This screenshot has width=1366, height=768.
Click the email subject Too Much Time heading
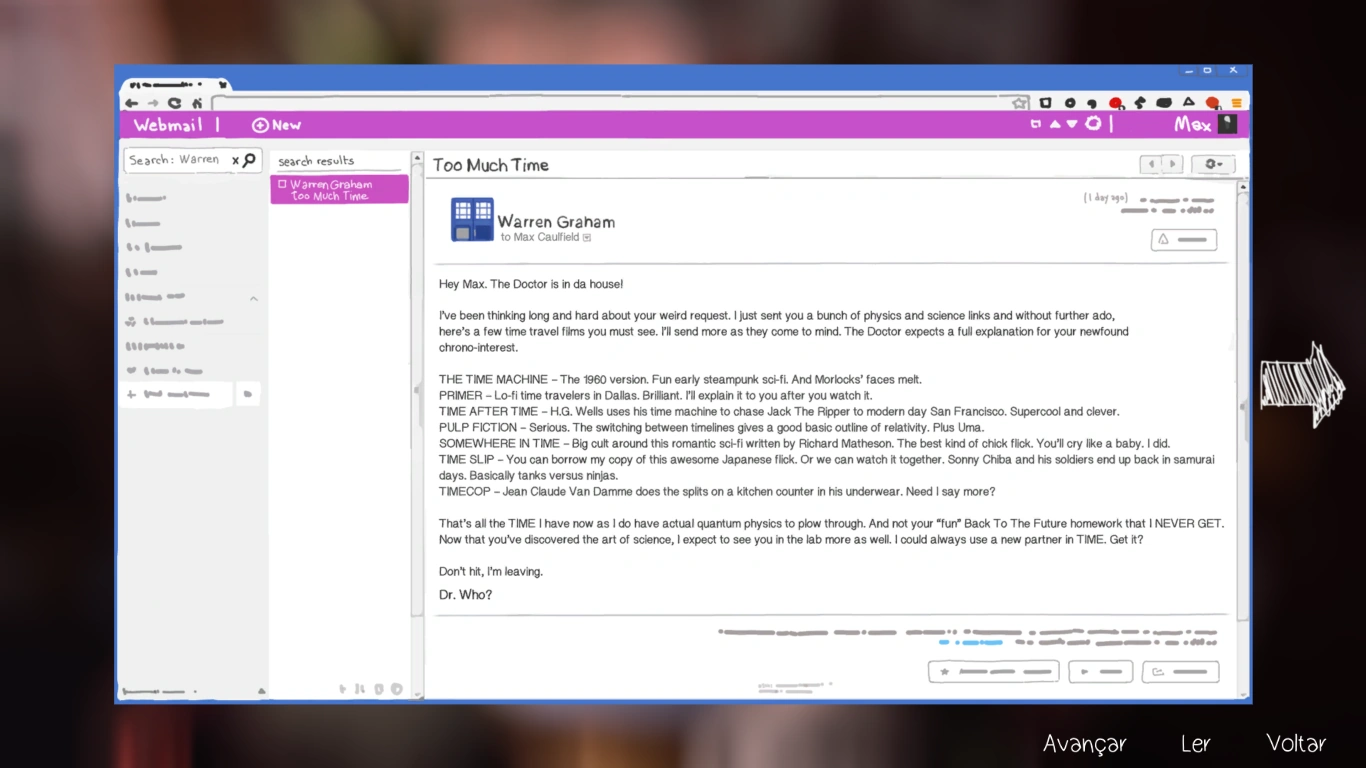[490, 165]
